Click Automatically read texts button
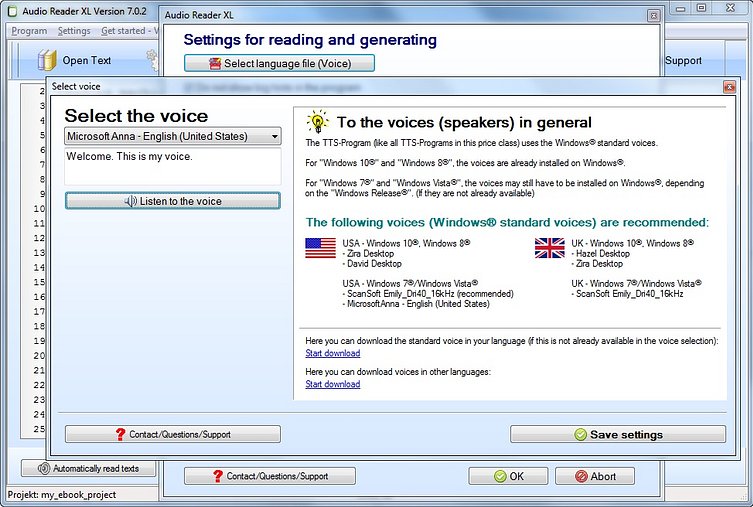Image resolution: width=753 pixels, height=507 pixels. click(x=88, y=469)
